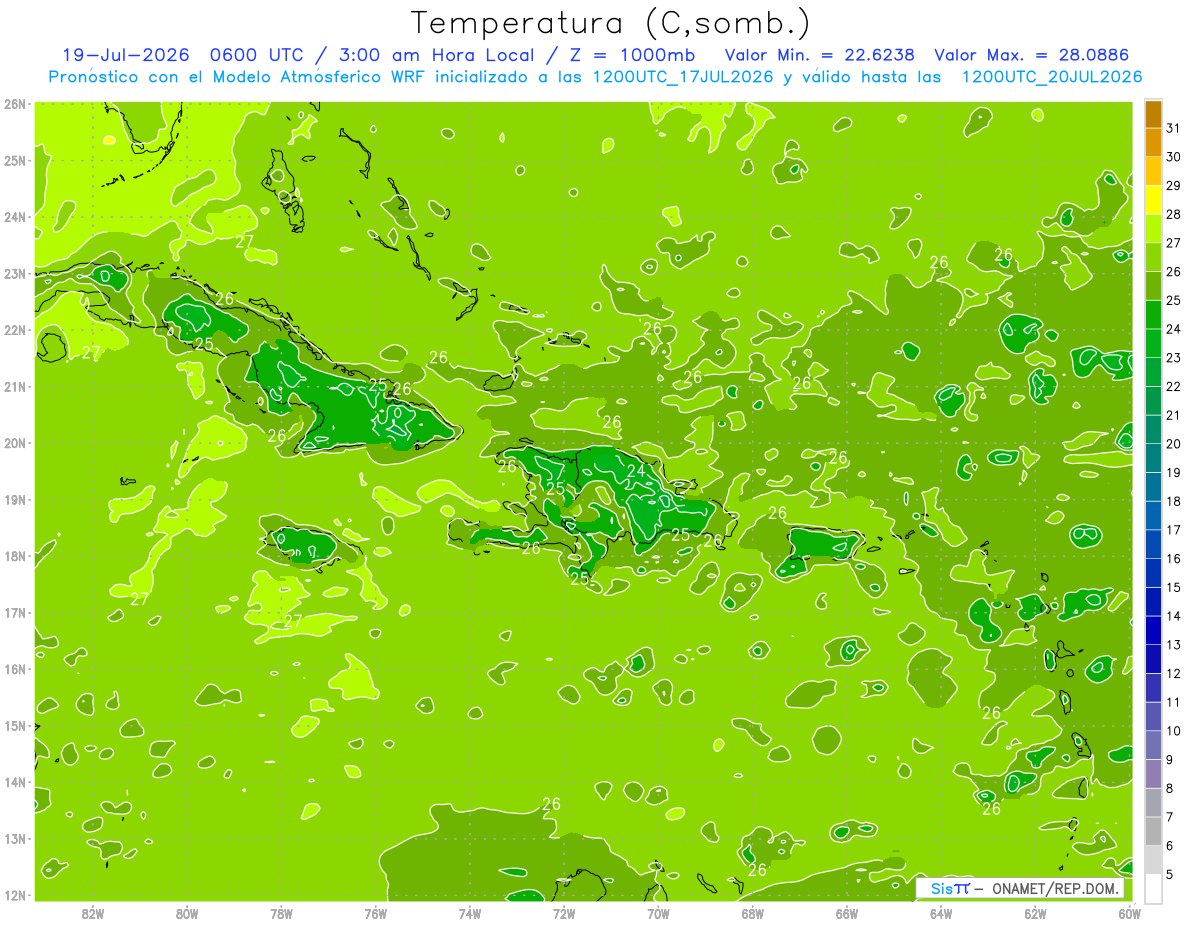Click the "Valor Max. = 28.0886" text

point(1033,55)
